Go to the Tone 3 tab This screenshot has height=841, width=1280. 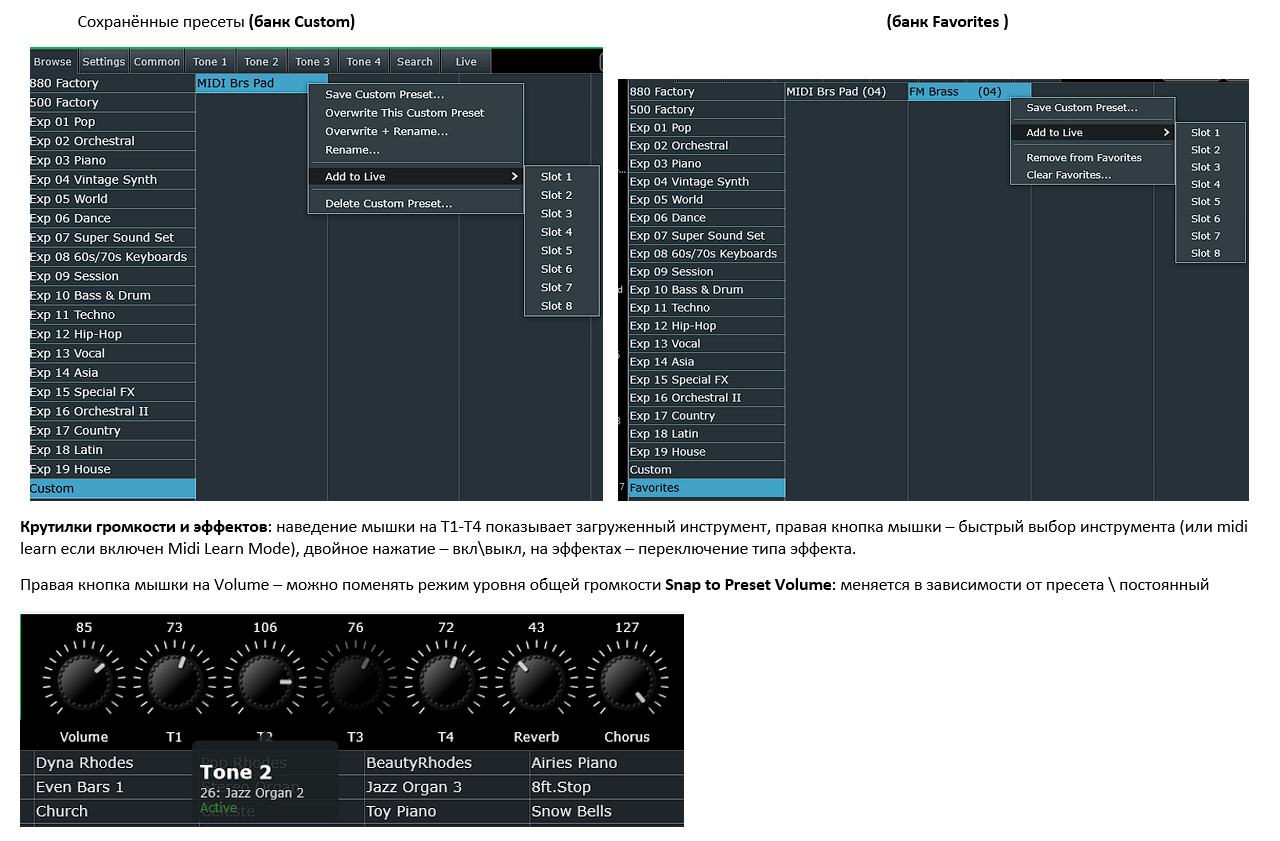[x=313, y=62]
